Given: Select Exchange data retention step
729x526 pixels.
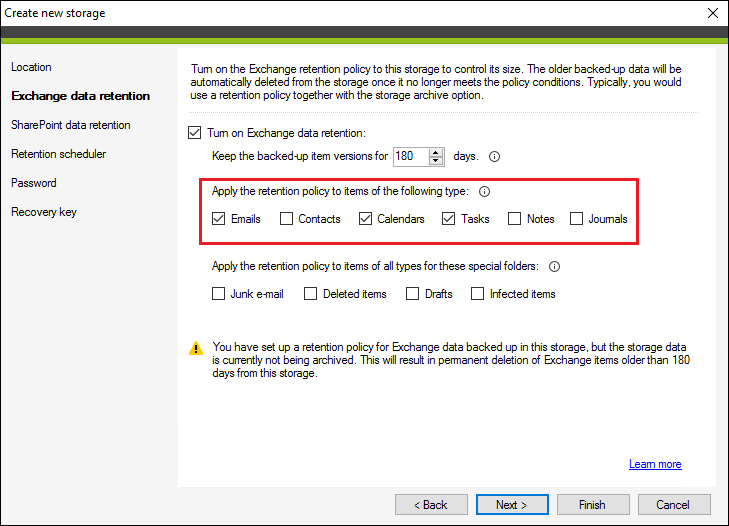Looking at the screenshot, I should click(80, 96).
